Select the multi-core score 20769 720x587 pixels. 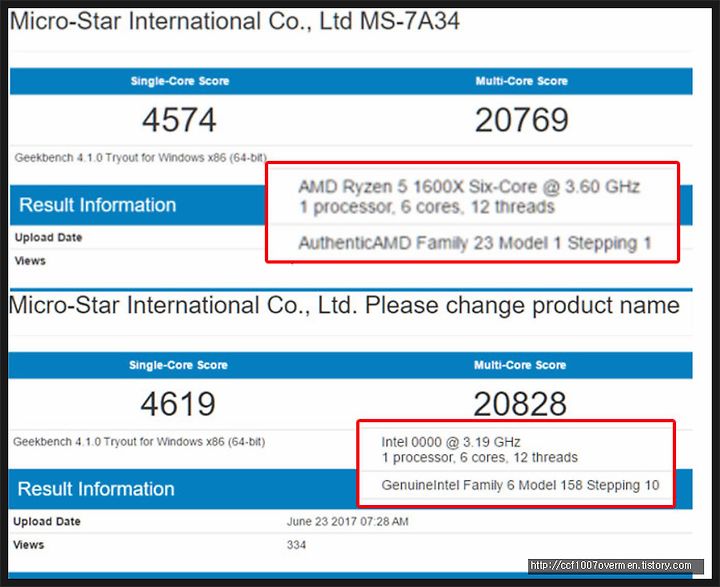pyautogui.click(x=522, y=120)
